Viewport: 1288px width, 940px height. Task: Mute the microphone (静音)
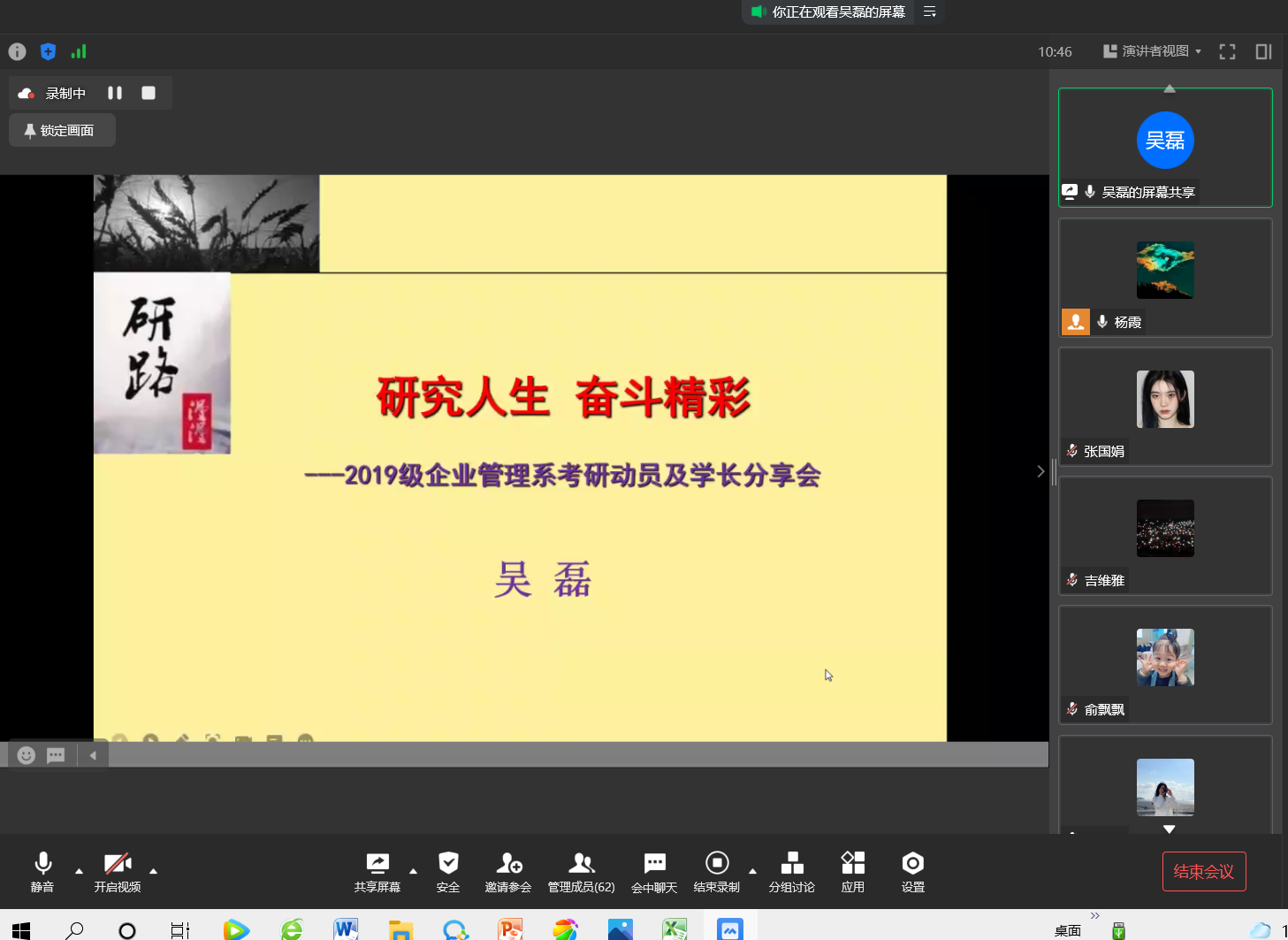[42, 864]
